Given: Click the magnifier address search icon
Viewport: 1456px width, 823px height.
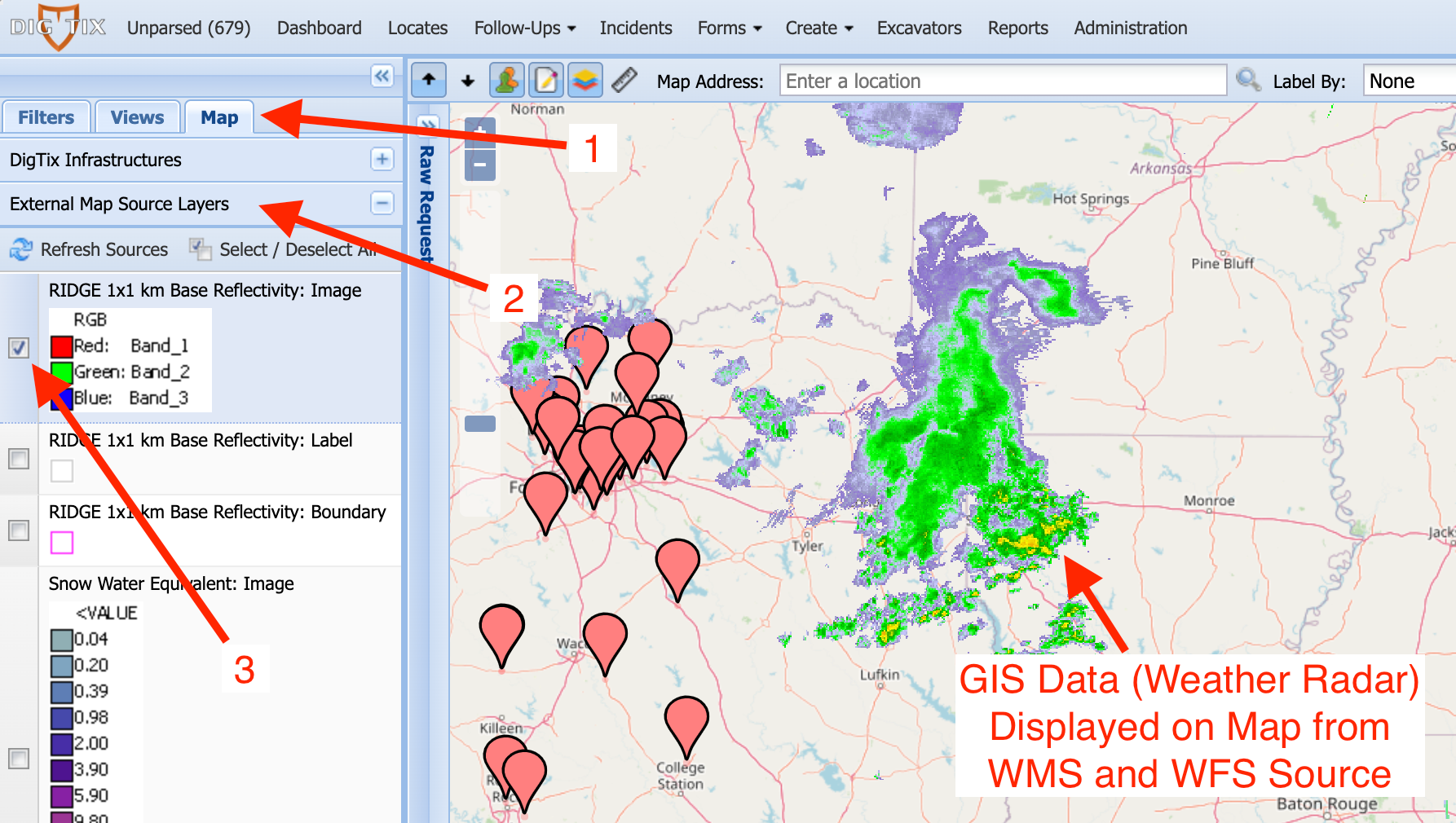Looking at the screenshot, I should coord(1248,80).
